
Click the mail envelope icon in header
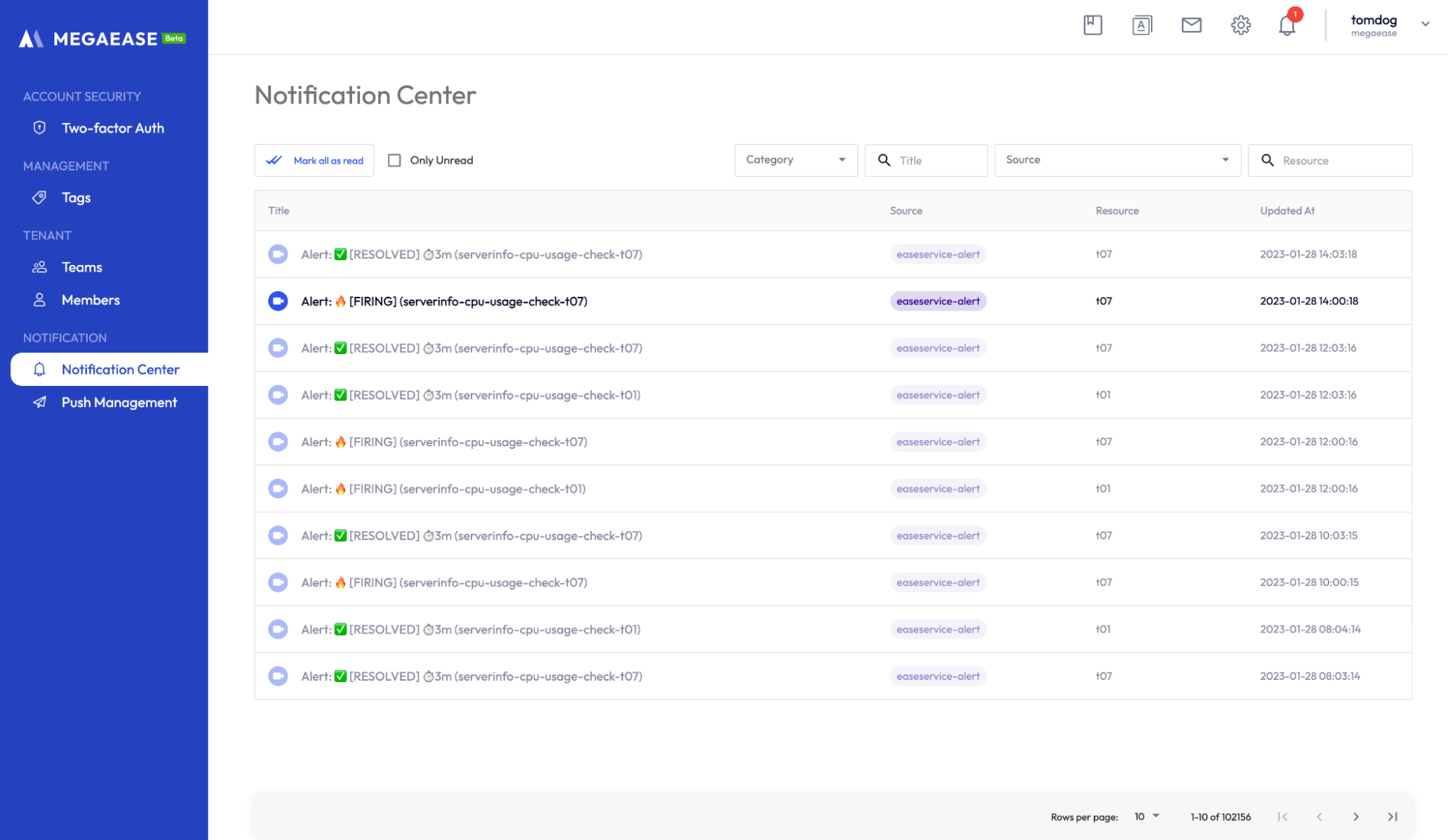click(x=1191, y=25)
